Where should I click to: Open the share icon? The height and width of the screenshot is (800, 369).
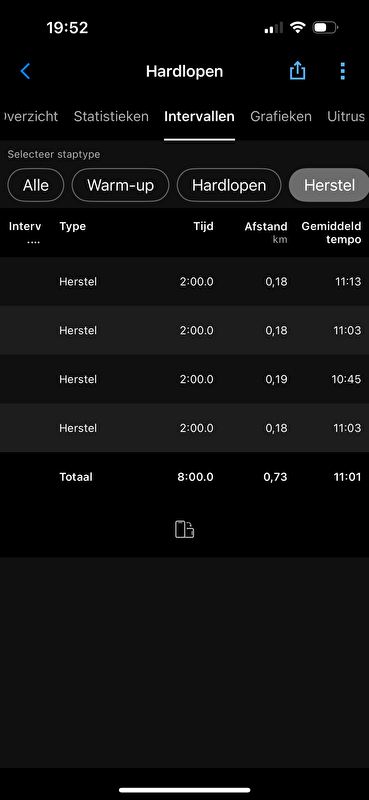298,71
